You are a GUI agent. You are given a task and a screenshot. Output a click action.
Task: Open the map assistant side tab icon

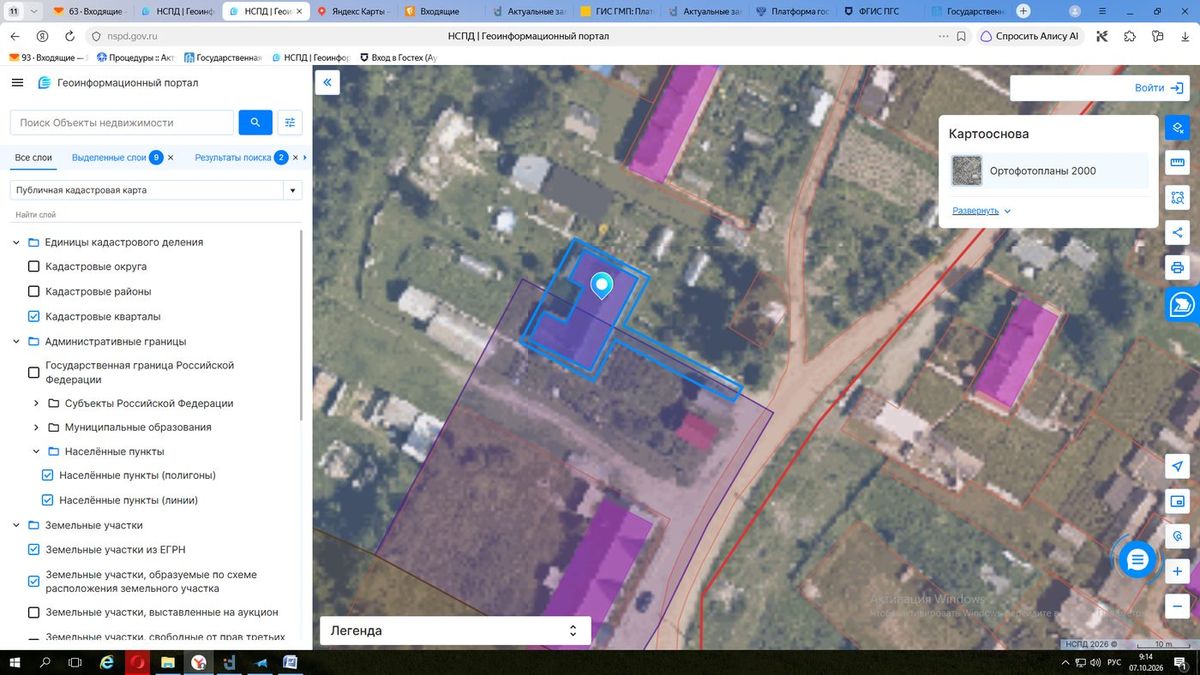pyautogui.click(x=1182, y=304)
